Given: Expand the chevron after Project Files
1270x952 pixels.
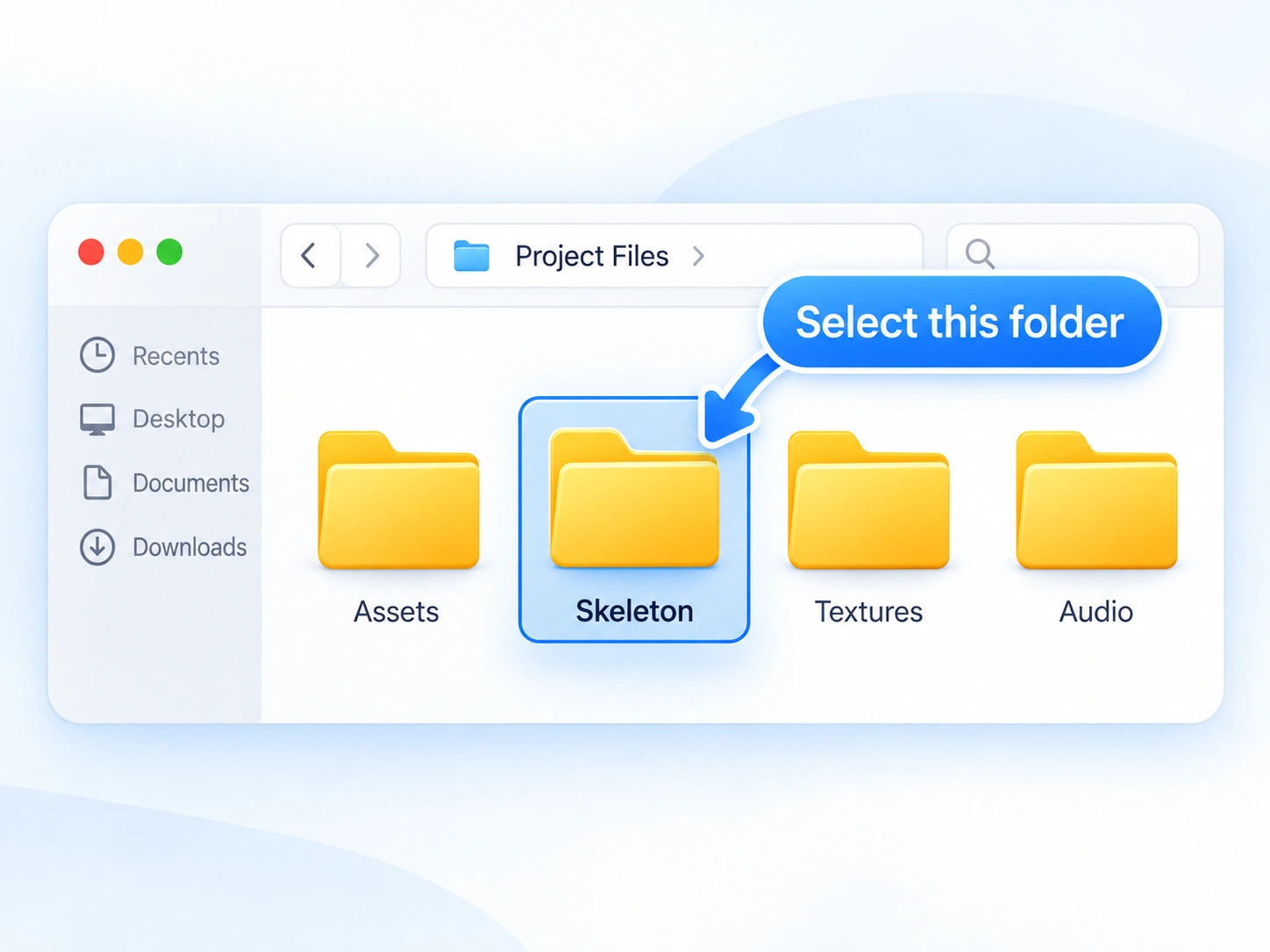Looking at the screenshot, I should tap(698, 256).
